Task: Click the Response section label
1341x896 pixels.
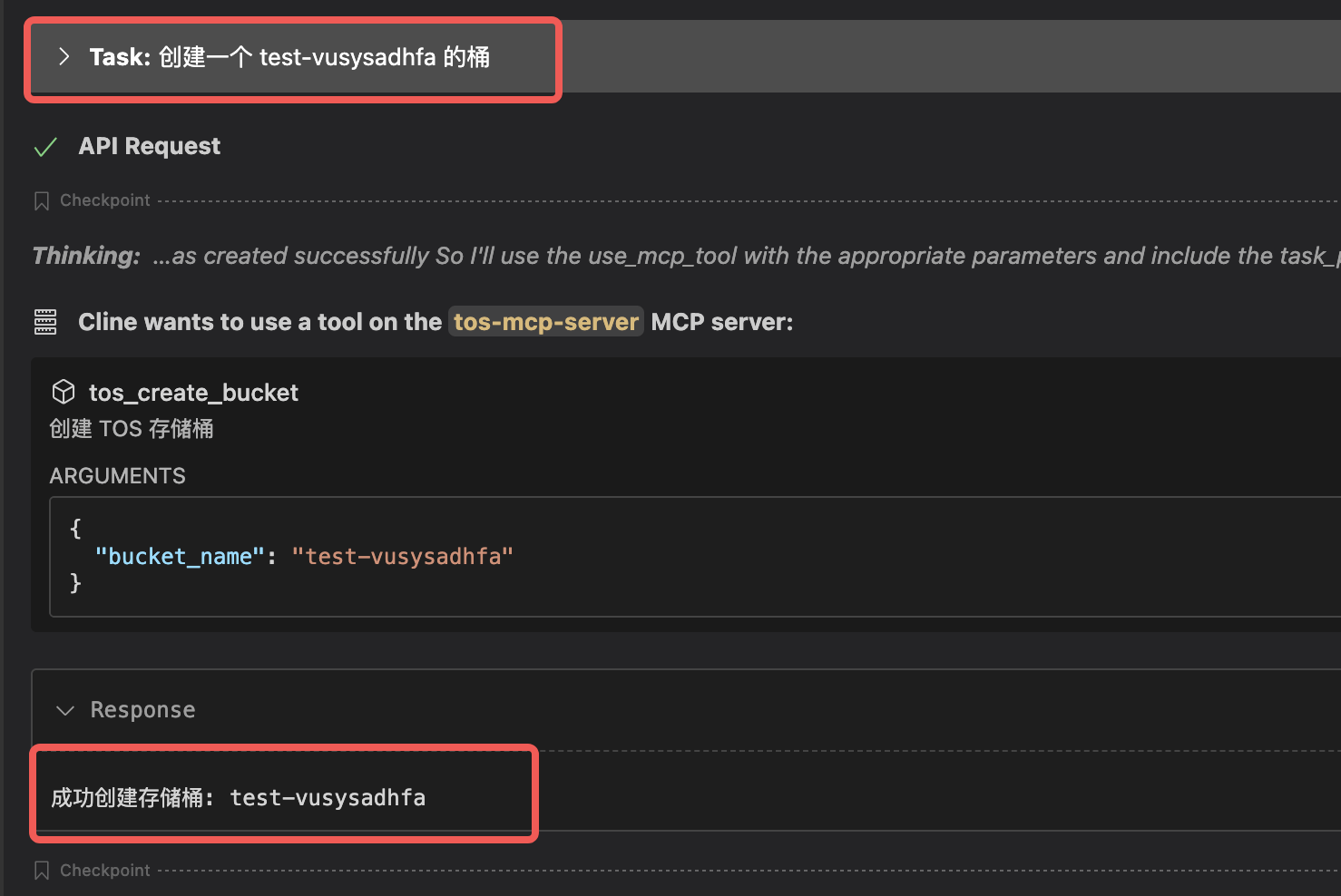Action: [142, 710]
